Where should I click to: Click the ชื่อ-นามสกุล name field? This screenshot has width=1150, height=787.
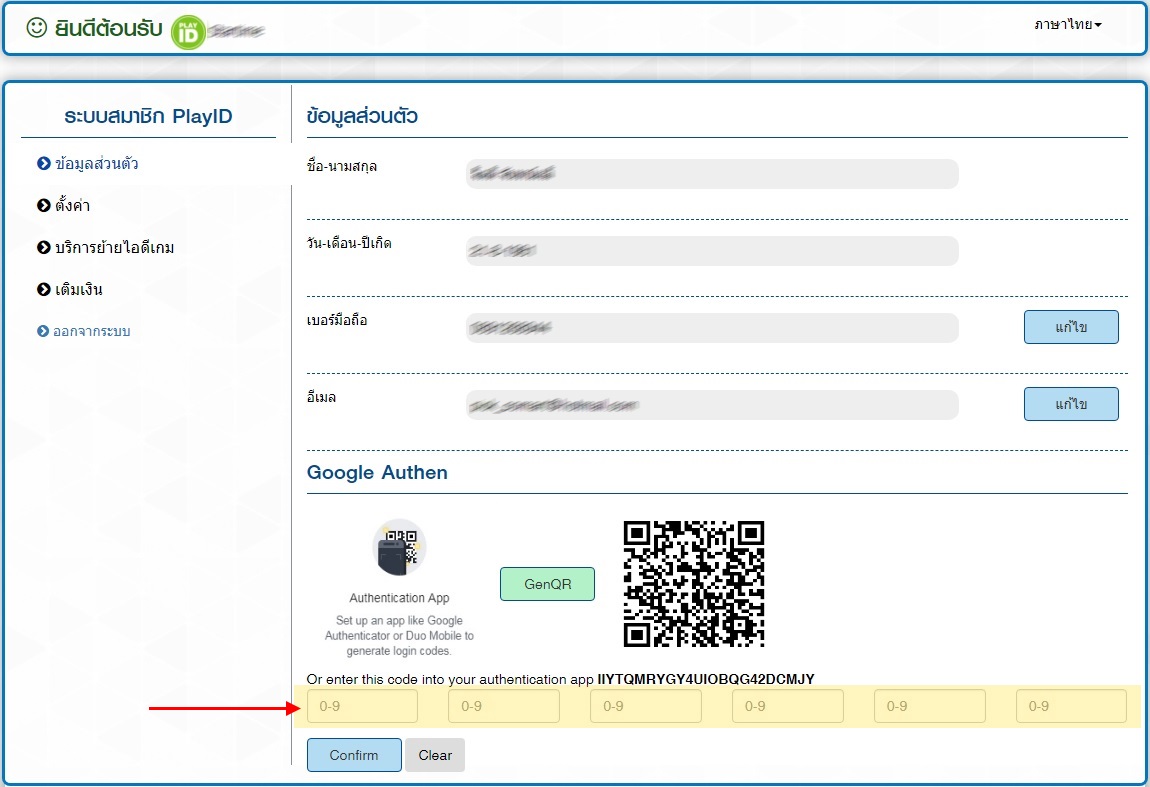[712, 174]
